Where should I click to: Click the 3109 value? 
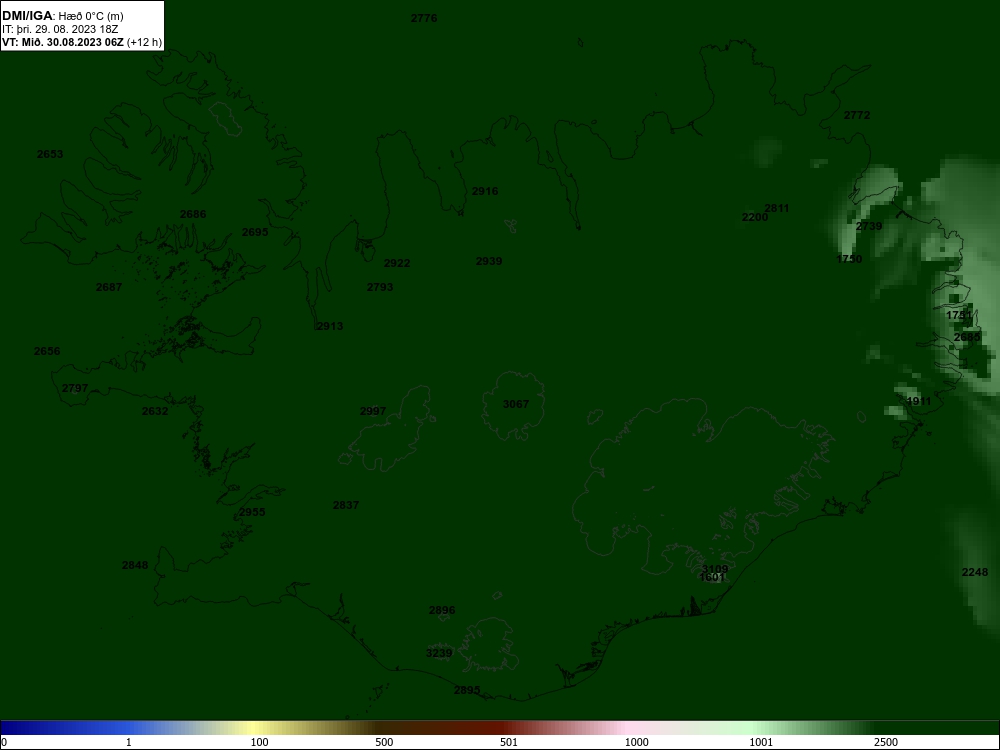715,569
